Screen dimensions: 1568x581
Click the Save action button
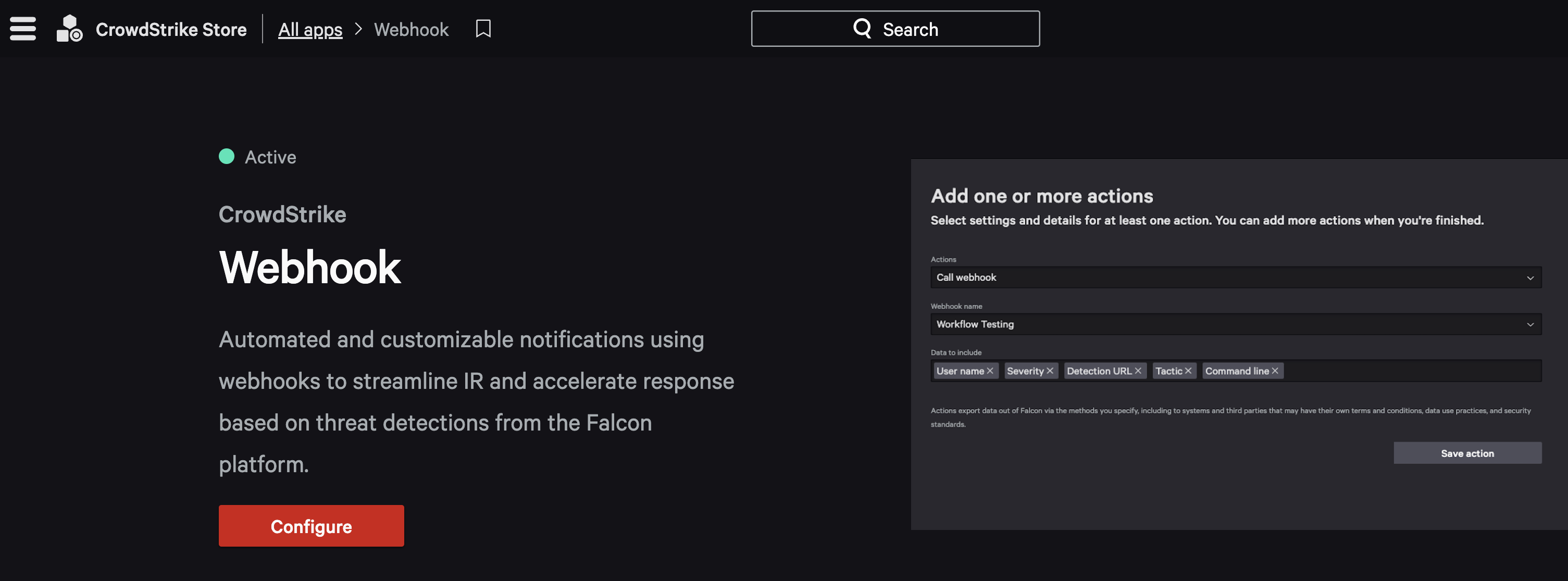click(1467, 452)
